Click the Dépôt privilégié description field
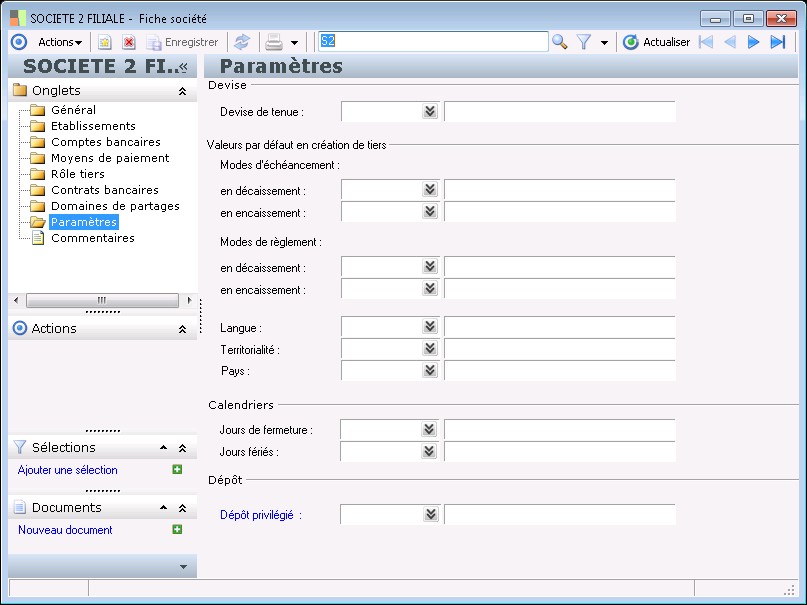 point(559,514)
